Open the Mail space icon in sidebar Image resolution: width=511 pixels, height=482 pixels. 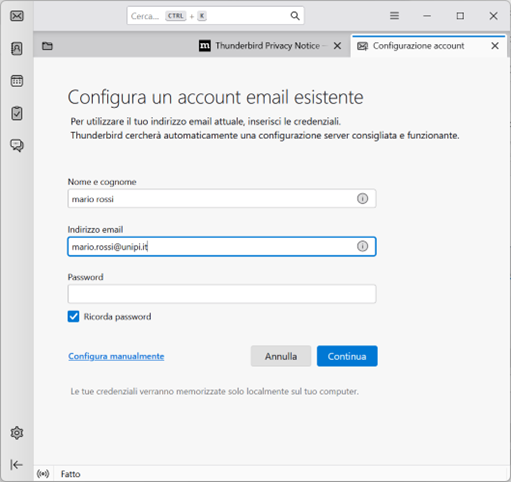17,16
